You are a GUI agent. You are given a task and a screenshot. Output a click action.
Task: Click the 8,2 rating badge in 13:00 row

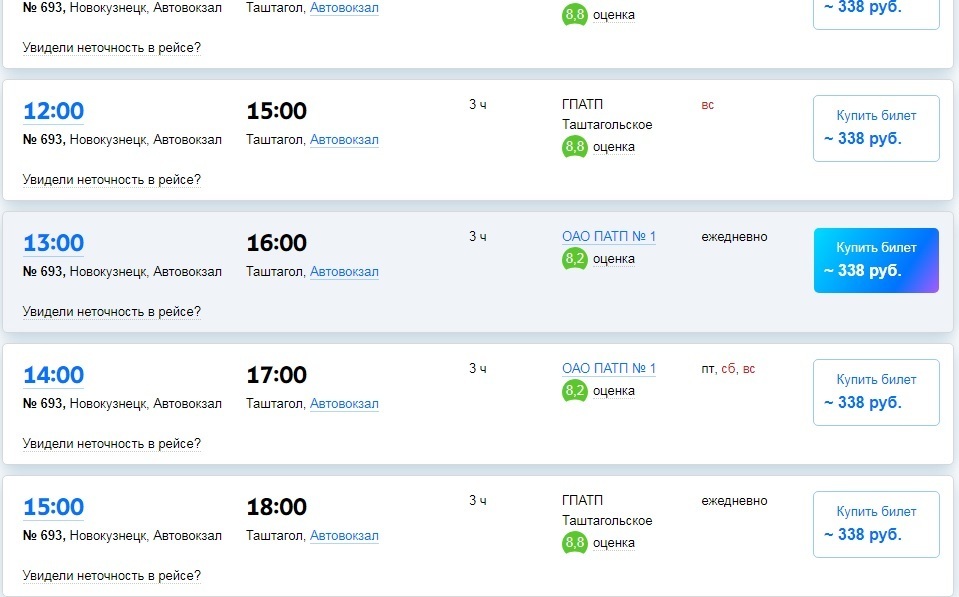pos(575,259)
